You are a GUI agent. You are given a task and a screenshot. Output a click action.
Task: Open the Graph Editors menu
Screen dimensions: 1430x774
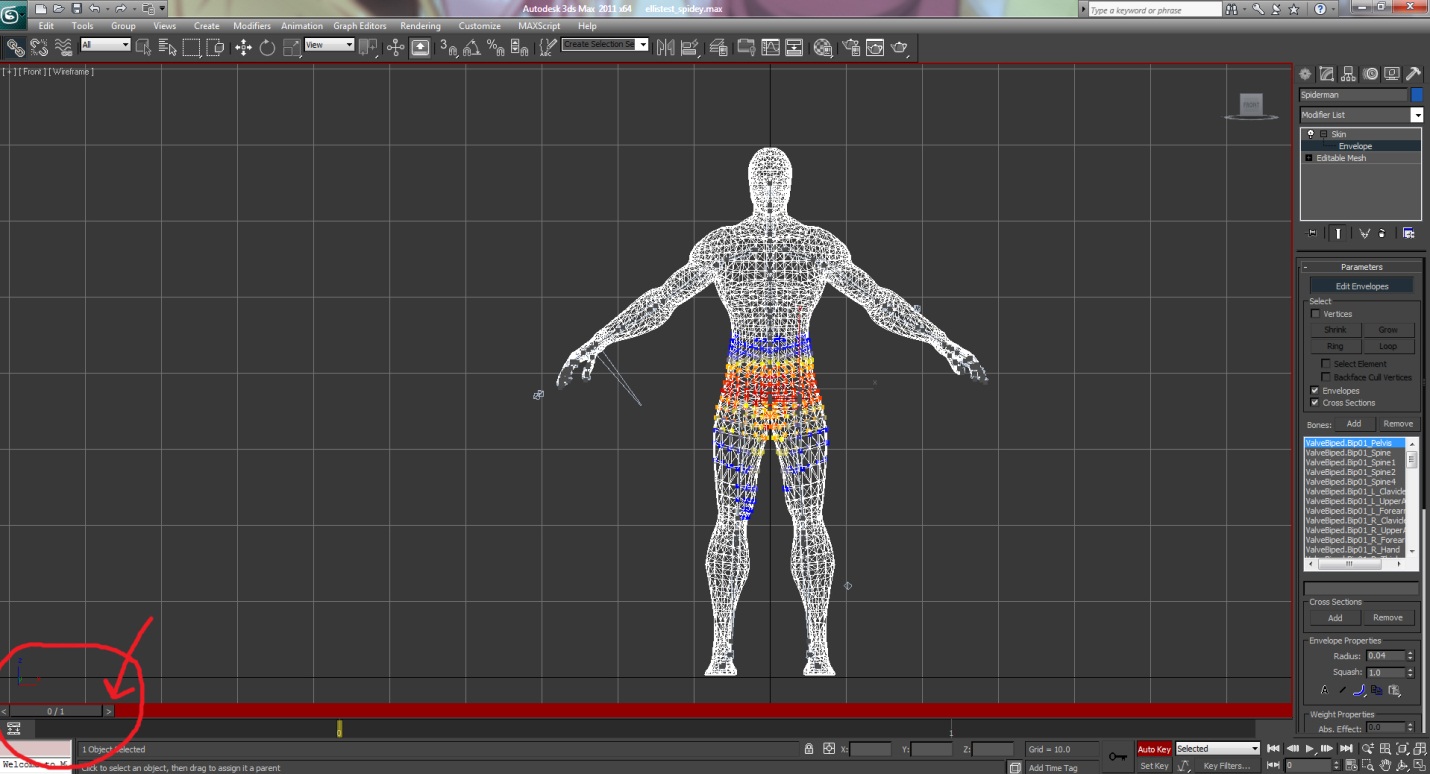pos(359,26)
